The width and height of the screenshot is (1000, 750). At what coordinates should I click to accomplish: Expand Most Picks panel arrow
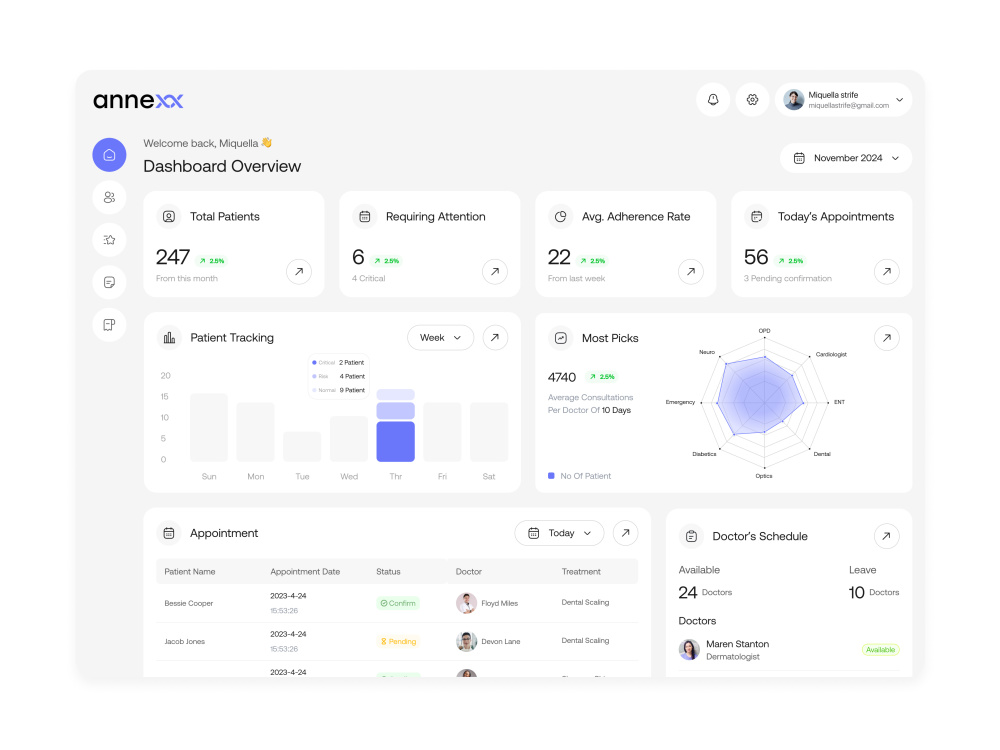(x=886, y=338)
